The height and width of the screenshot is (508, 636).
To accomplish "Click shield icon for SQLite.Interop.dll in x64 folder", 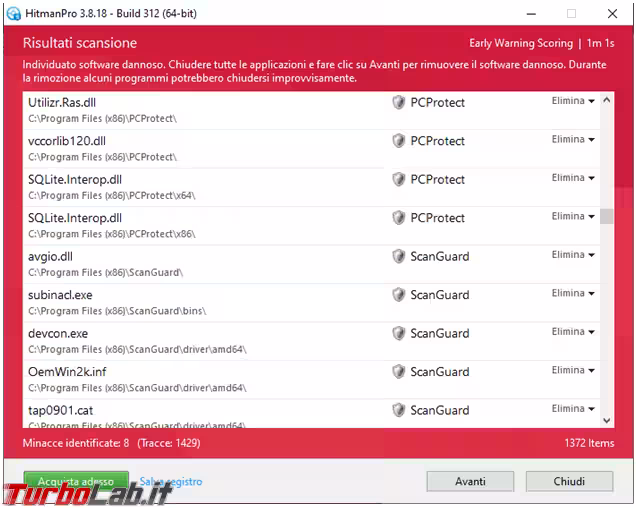I will point(399,179).
